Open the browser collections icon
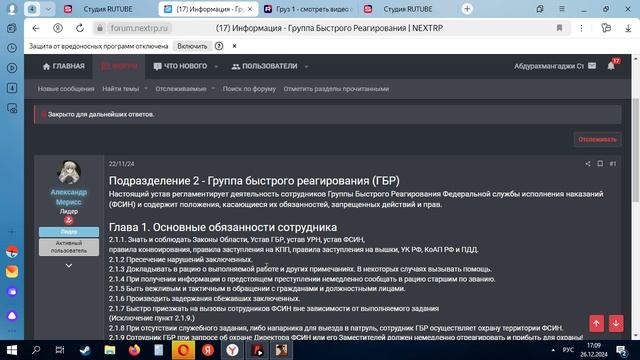This screenshot has height=360, width=640. (606, 28)
